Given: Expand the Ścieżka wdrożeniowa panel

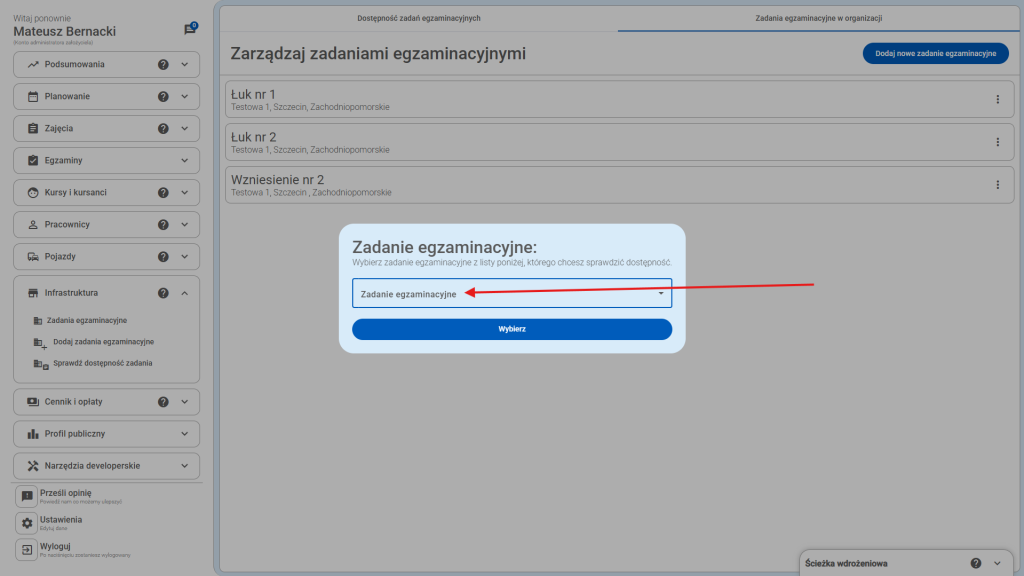Looking at the screenshot, I should click(998, 563).
